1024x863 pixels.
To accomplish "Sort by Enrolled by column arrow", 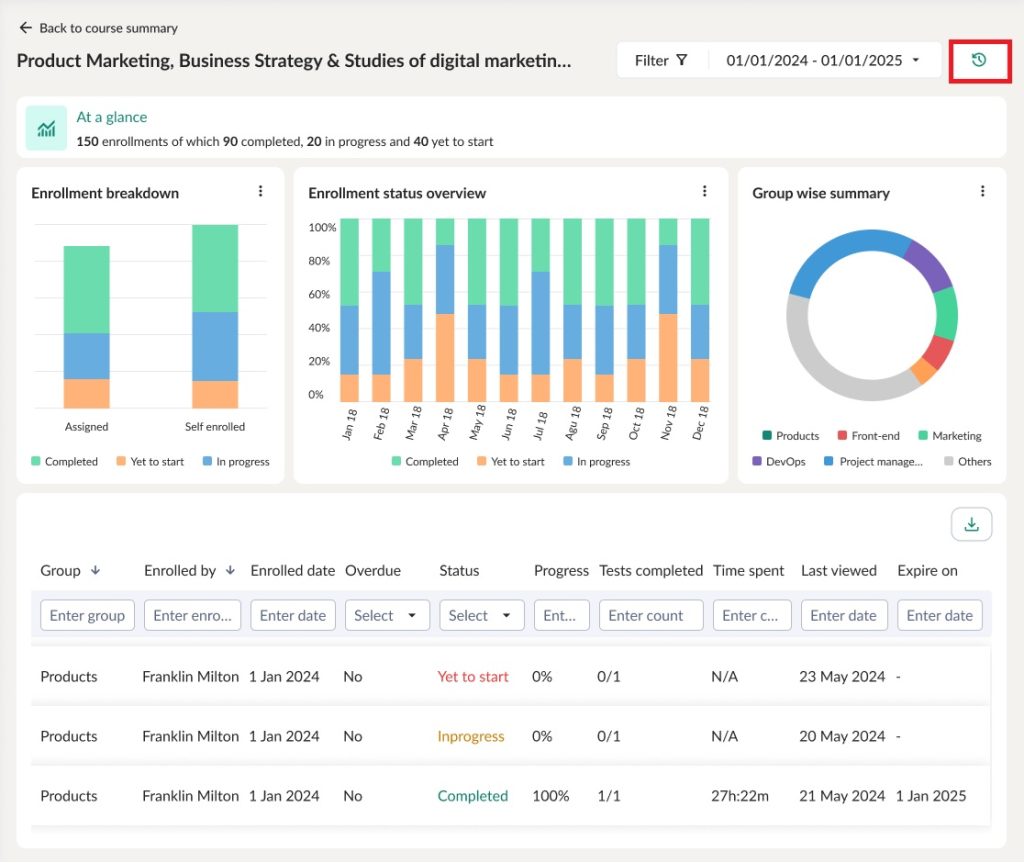I will 230,570.
